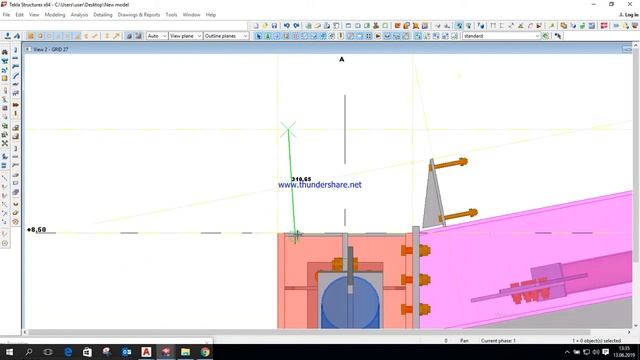Open the Analysis menu

(79, 15)
